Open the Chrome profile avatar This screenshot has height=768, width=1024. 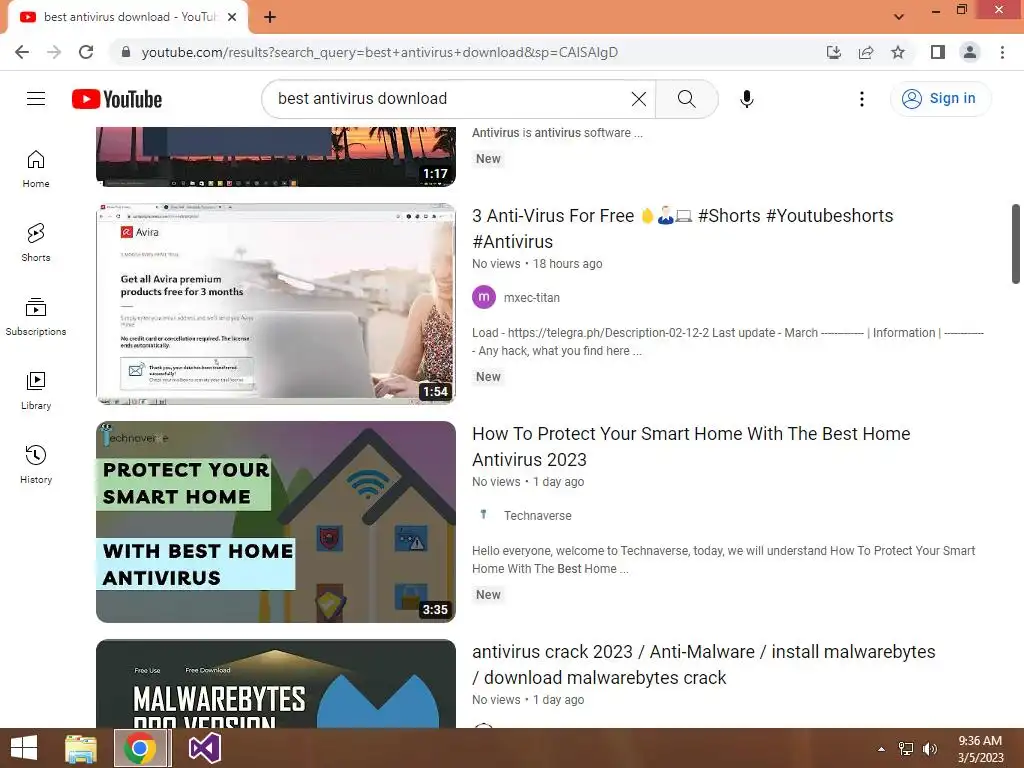[x=970, y=52]
